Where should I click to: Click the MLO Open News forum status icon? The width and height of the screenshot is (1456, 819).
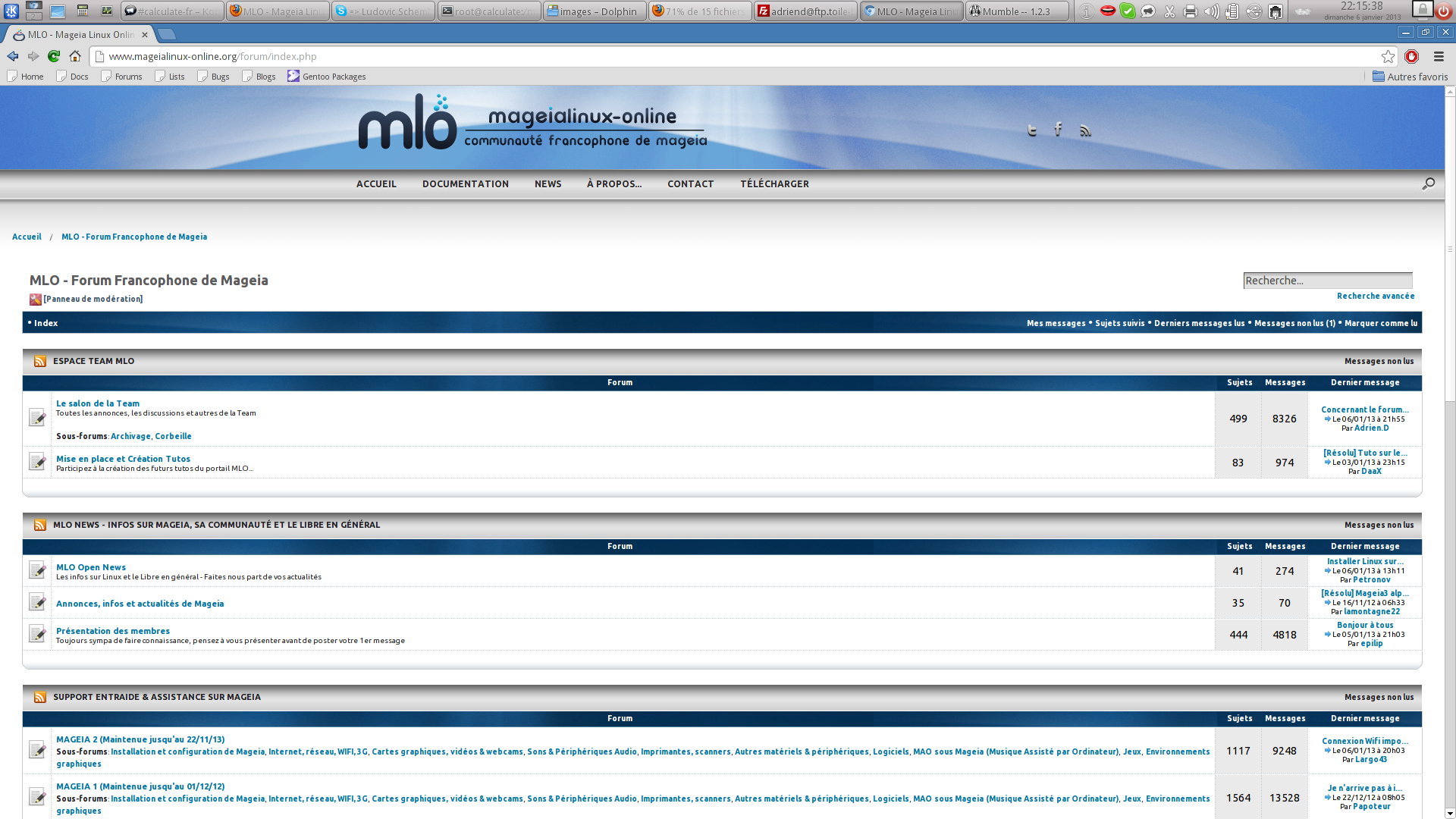click(x=37, y=570)
